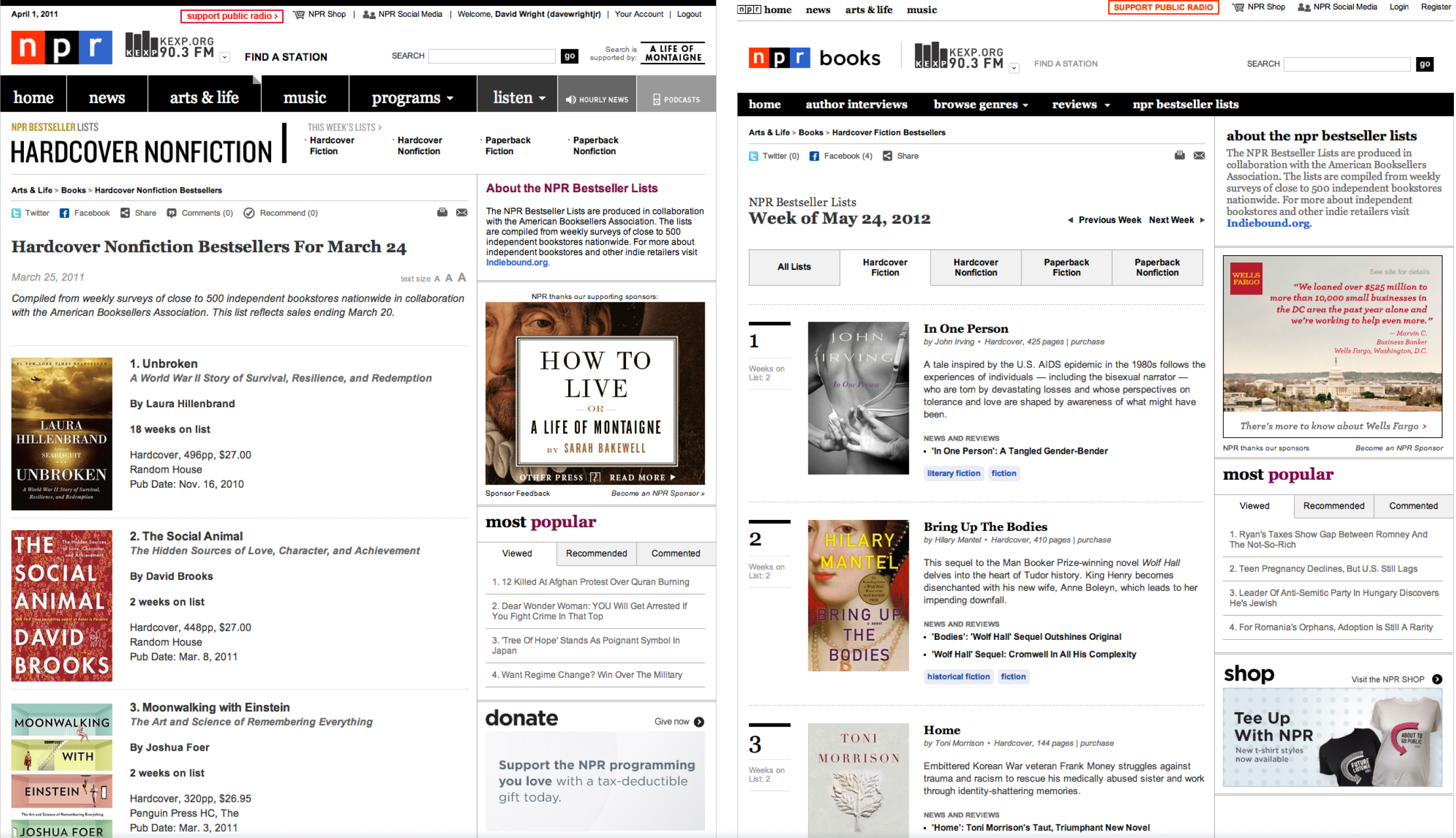This screenshot has height=838, width=1456.
Task: Open the browse genres dropdown
Action: (x=980, y=105)
